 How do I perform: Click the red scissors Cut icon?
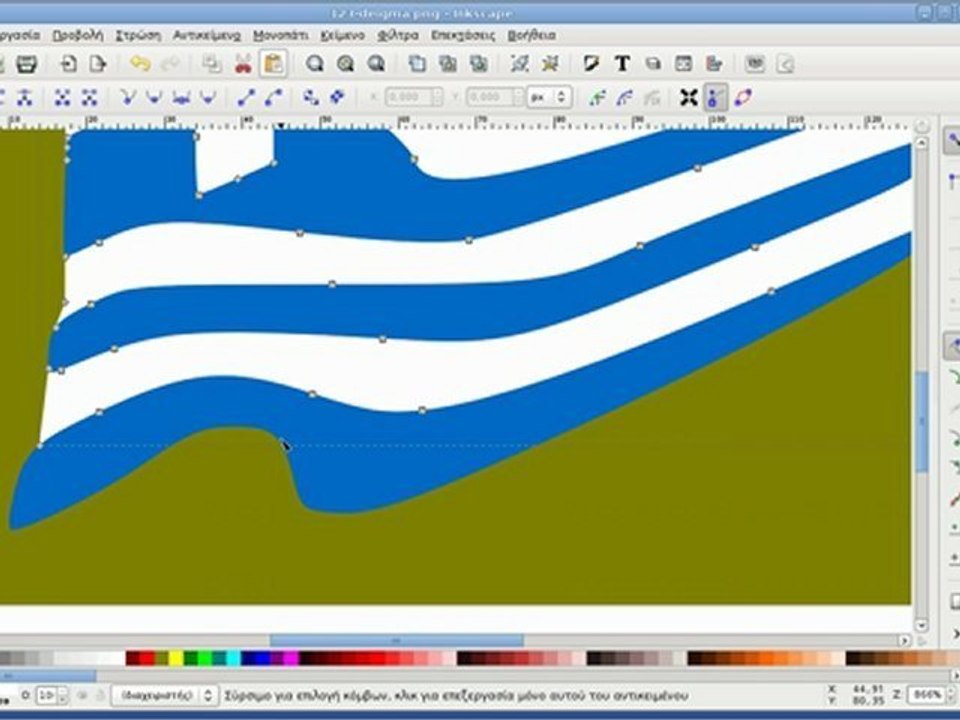pos(243,64)
